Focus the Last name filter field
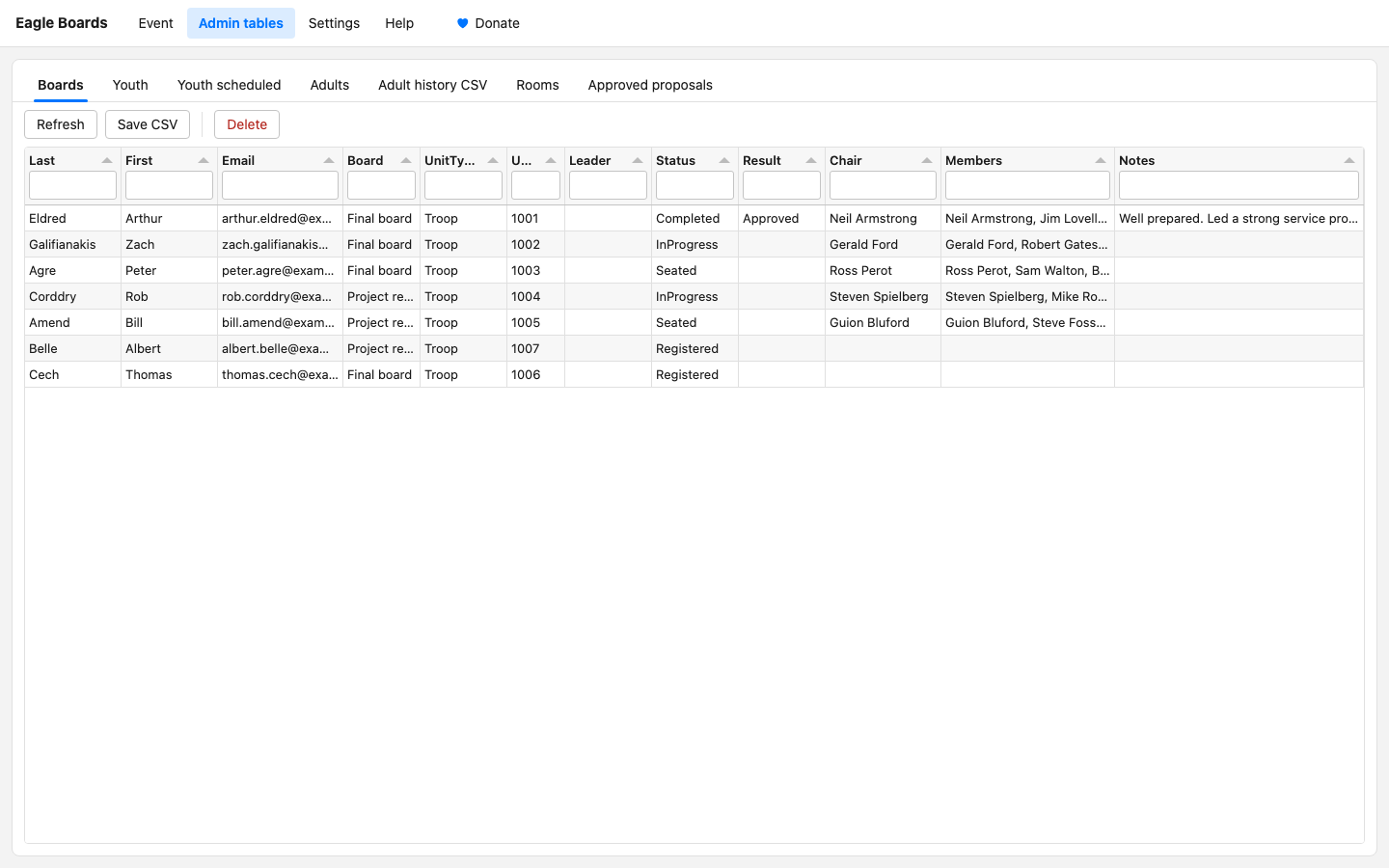Viewport: 1389px width, 868px height. (x=72, y=185)
